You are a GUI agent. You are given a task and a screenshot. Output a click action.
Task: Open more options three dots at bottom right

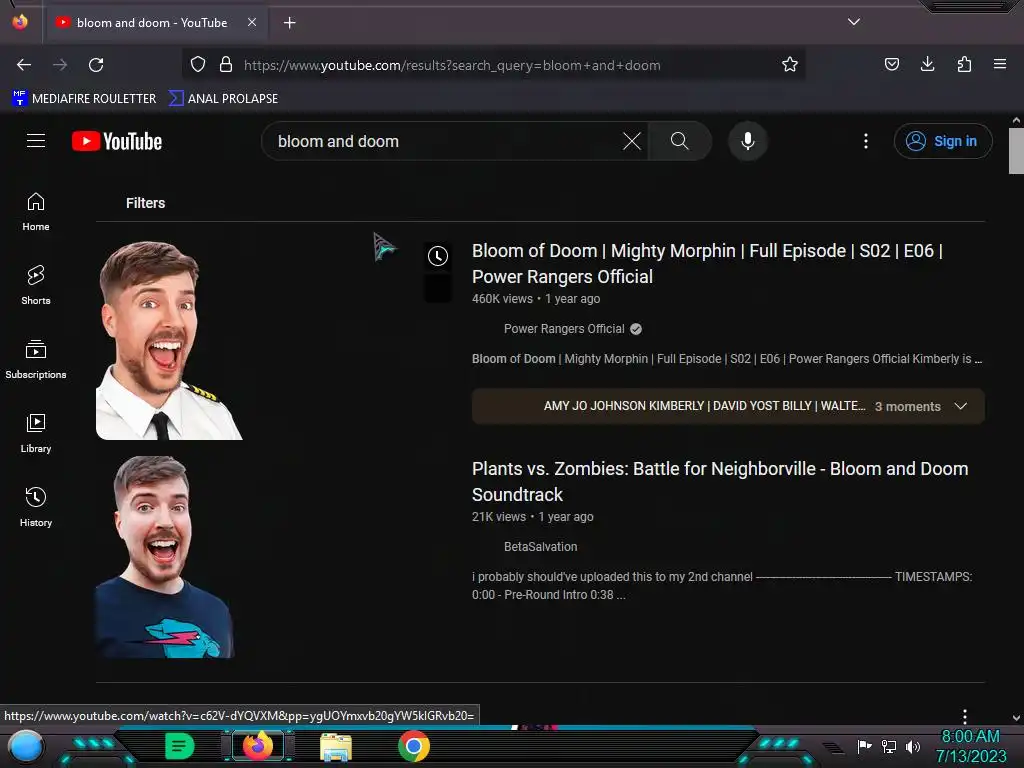click(965, 716)
